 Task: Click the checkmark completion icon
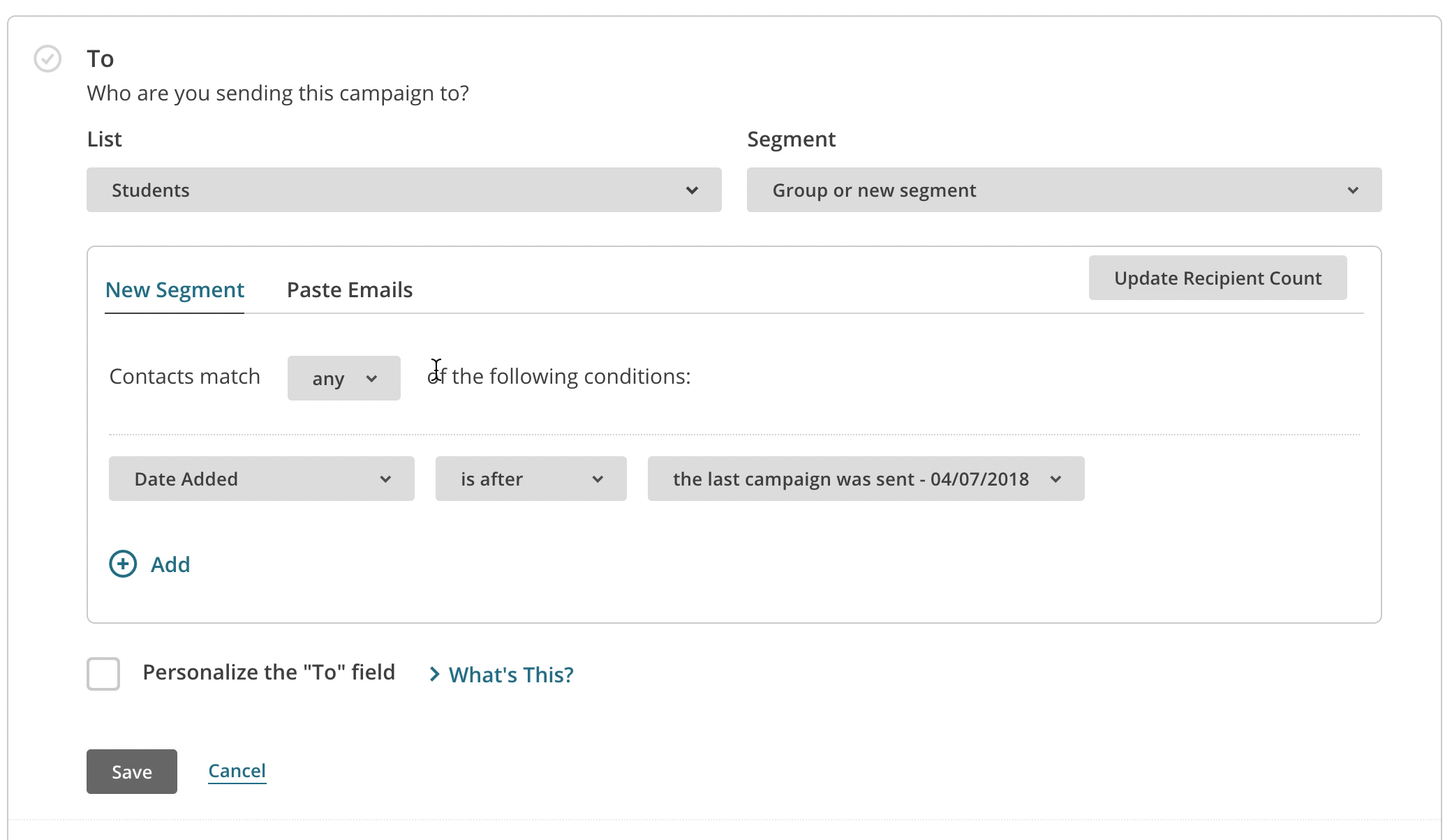[47, 57]
